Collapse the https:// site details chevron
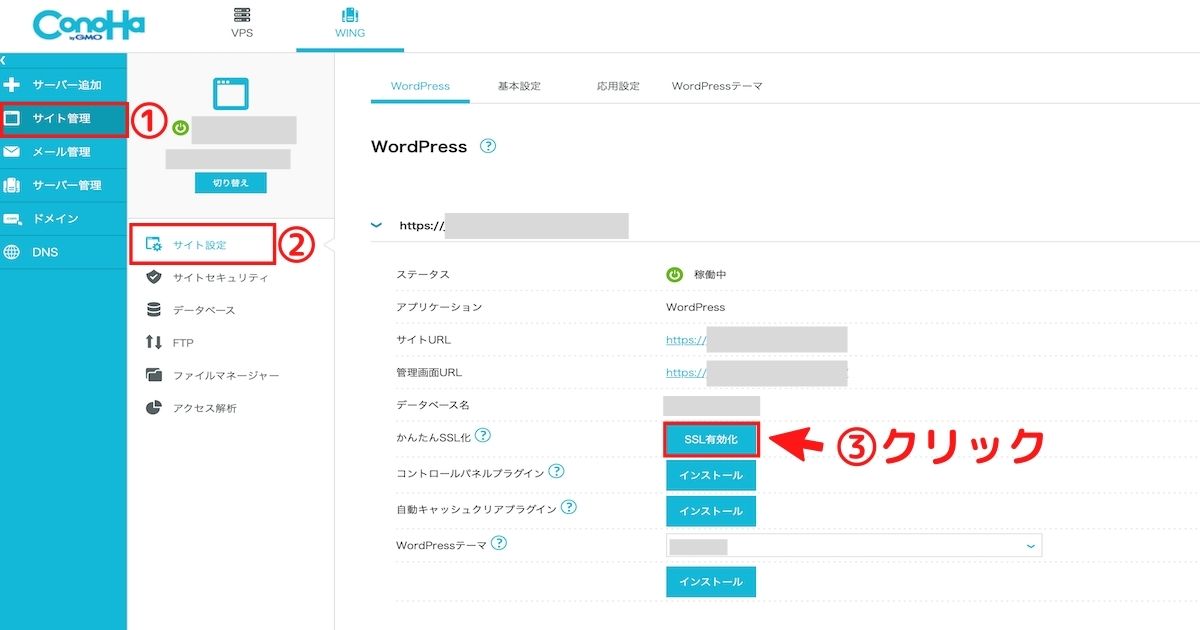Image resolution: width=1200 pixels, height=630 pixels. coord(377,226)
